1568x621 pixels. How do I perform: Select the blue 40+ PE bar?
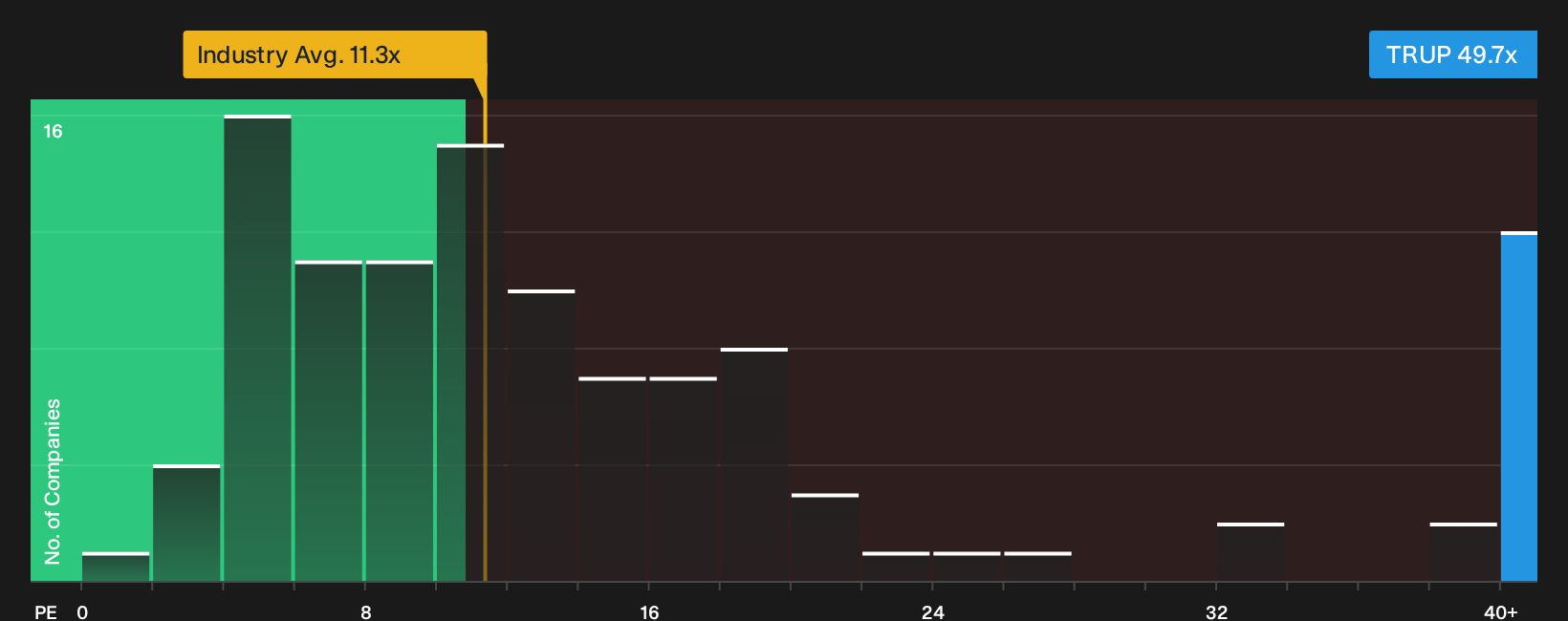click(x=1519, y=406)
